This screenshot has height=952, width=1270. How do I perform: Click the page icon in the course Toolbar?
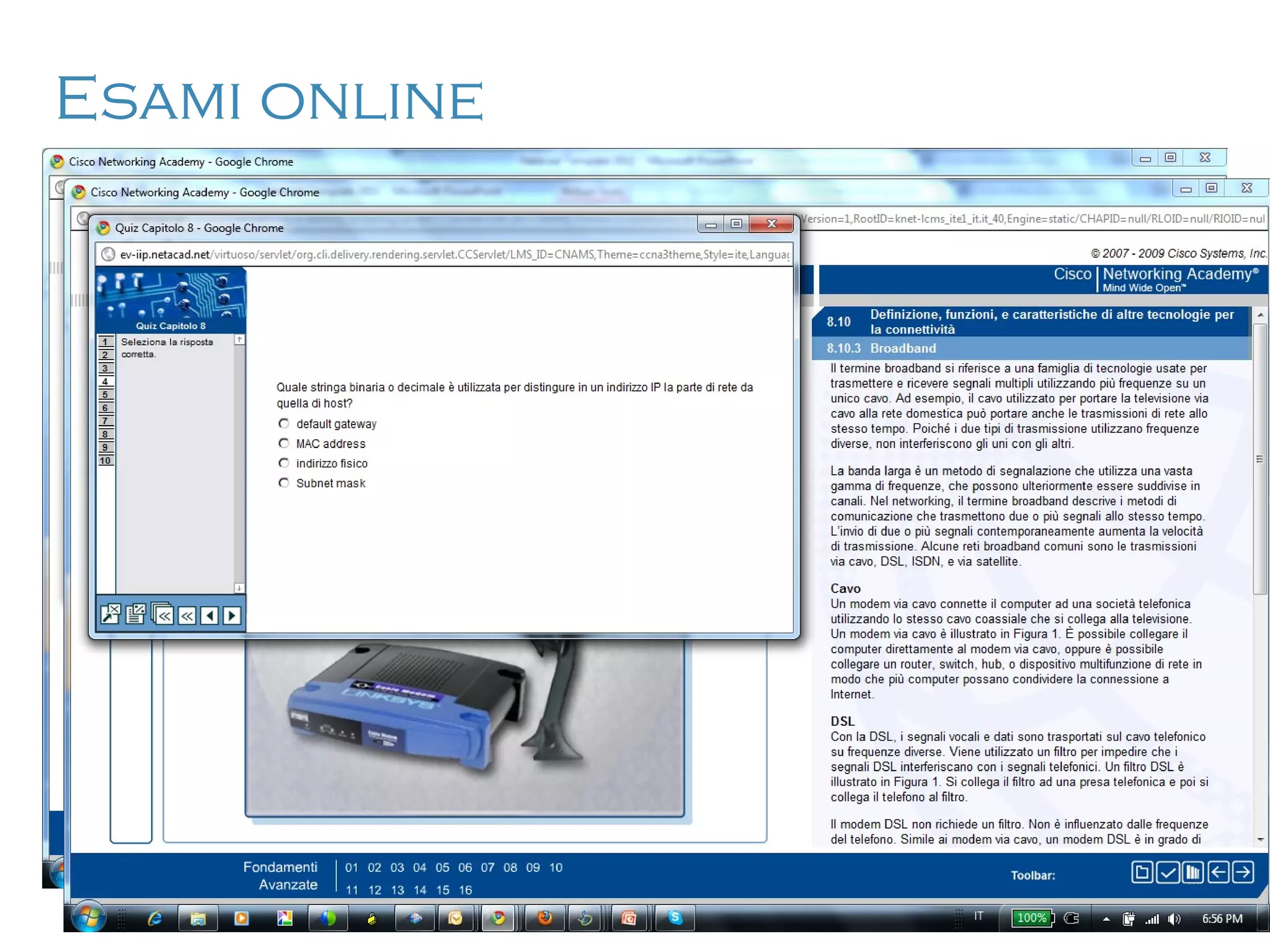(x=1142, y=873)
